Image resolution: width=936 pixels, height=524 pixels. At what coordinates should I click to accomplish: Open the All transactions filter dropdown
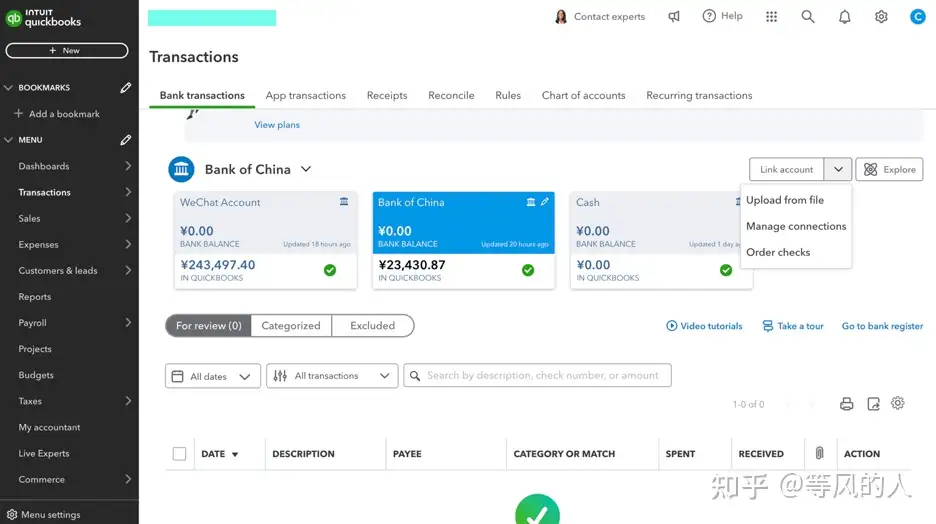[332, 376]
